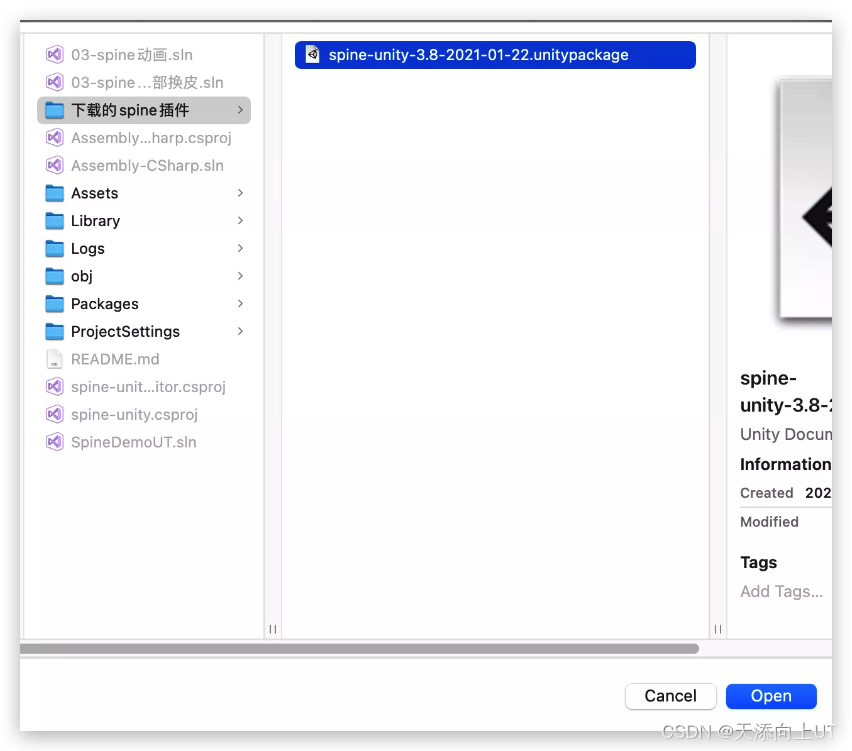Click the Unity icon of the unitypackage file

312,54
